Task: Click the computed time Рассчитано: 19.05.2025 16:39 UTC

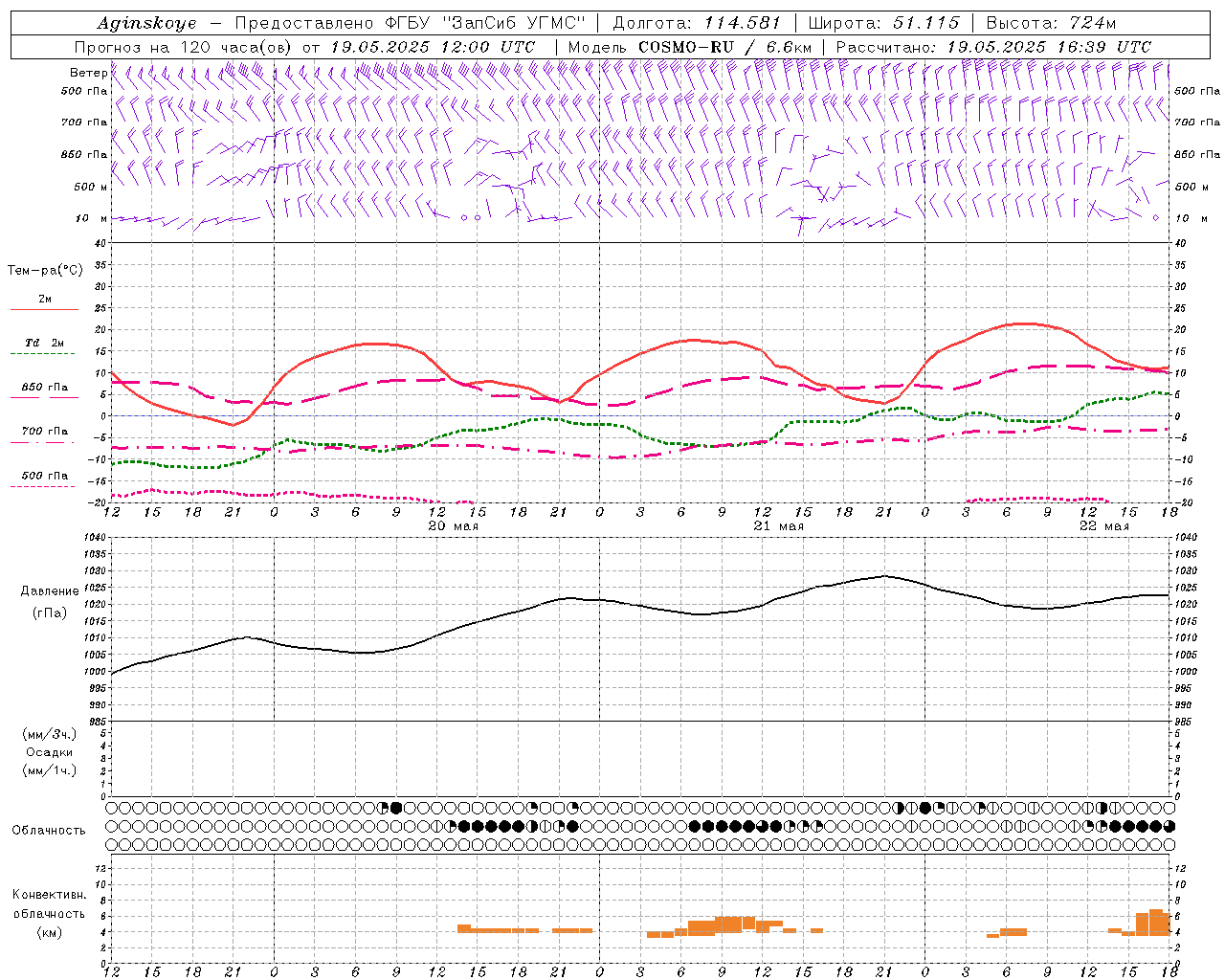Action: 993,47
